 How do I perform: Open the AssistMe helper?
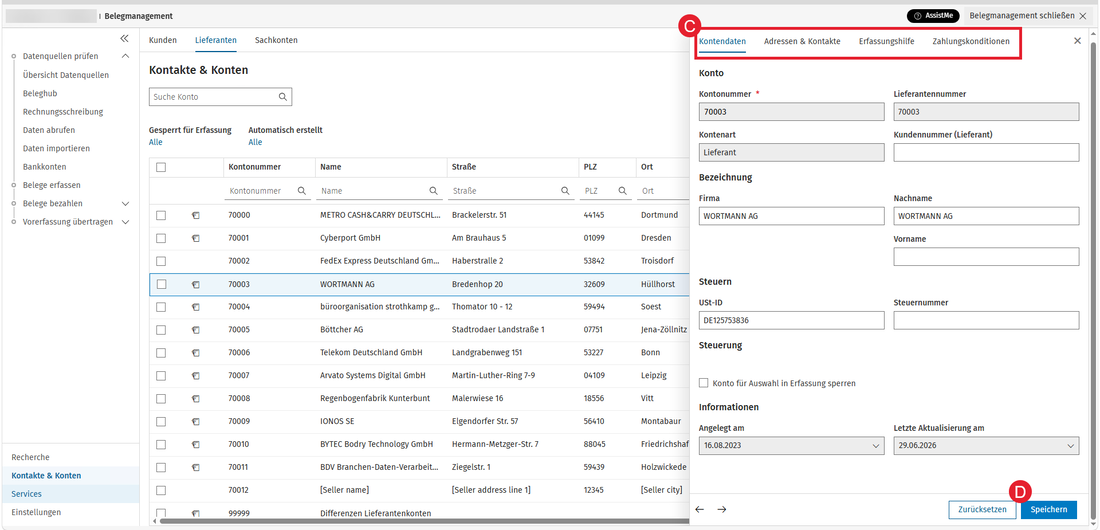[x=933, y=15]
